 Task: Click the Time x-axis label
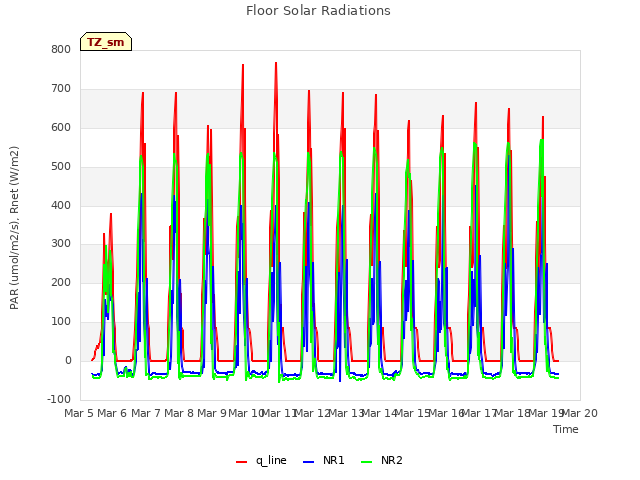566,429
